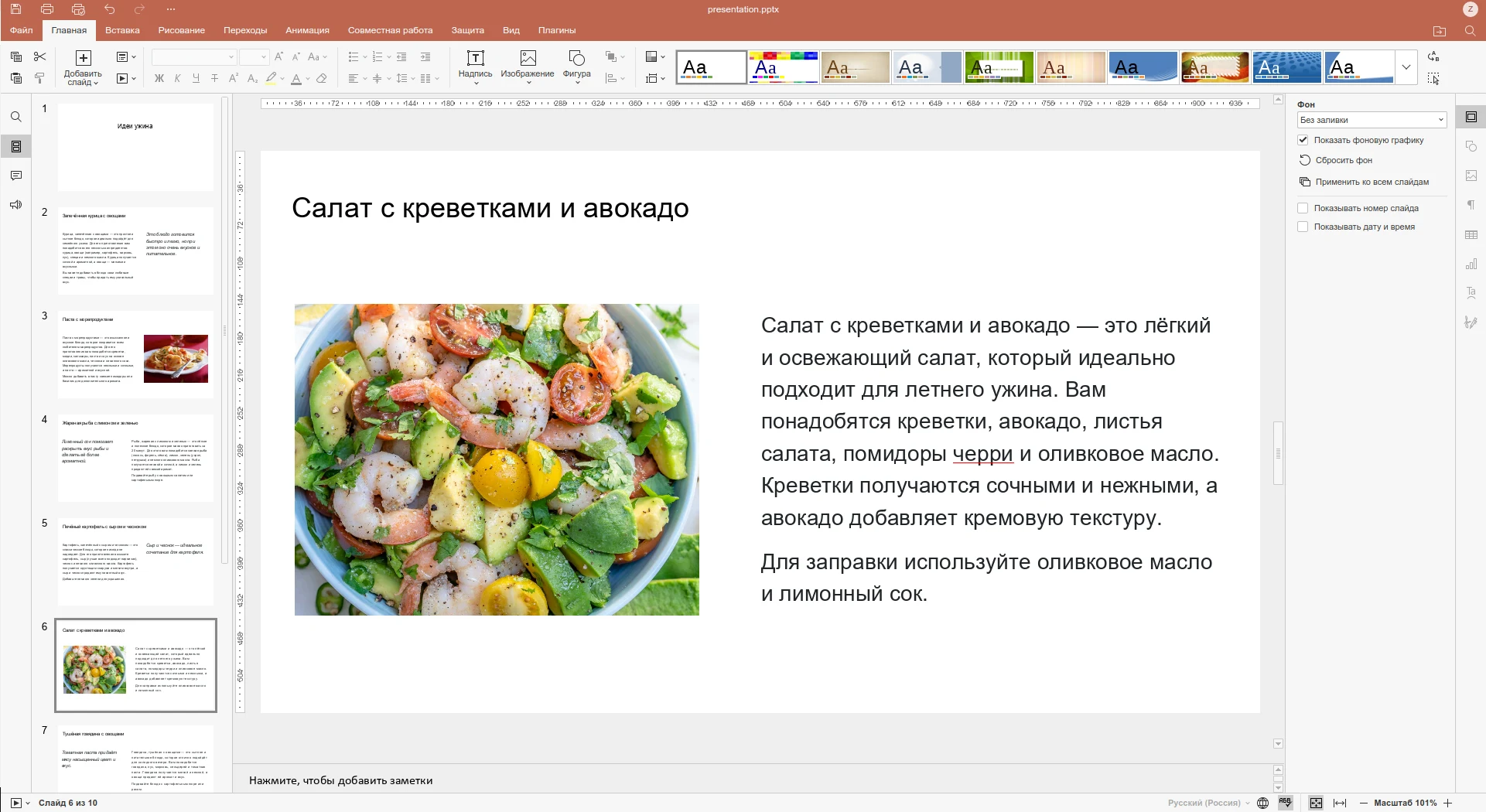Screen dimensions: 1486x812
Task: Open search in left sidebar
Action: tap(15, 117)
